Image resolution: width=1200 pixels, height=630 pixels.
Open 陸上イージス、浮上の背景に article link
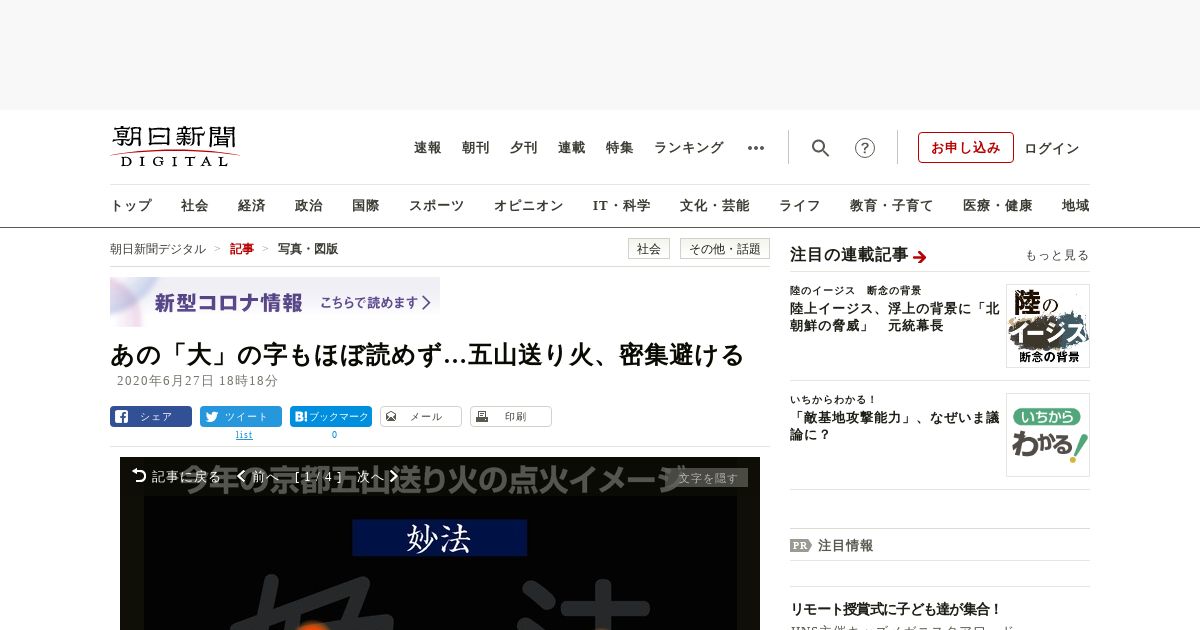[x=895, y=317]
